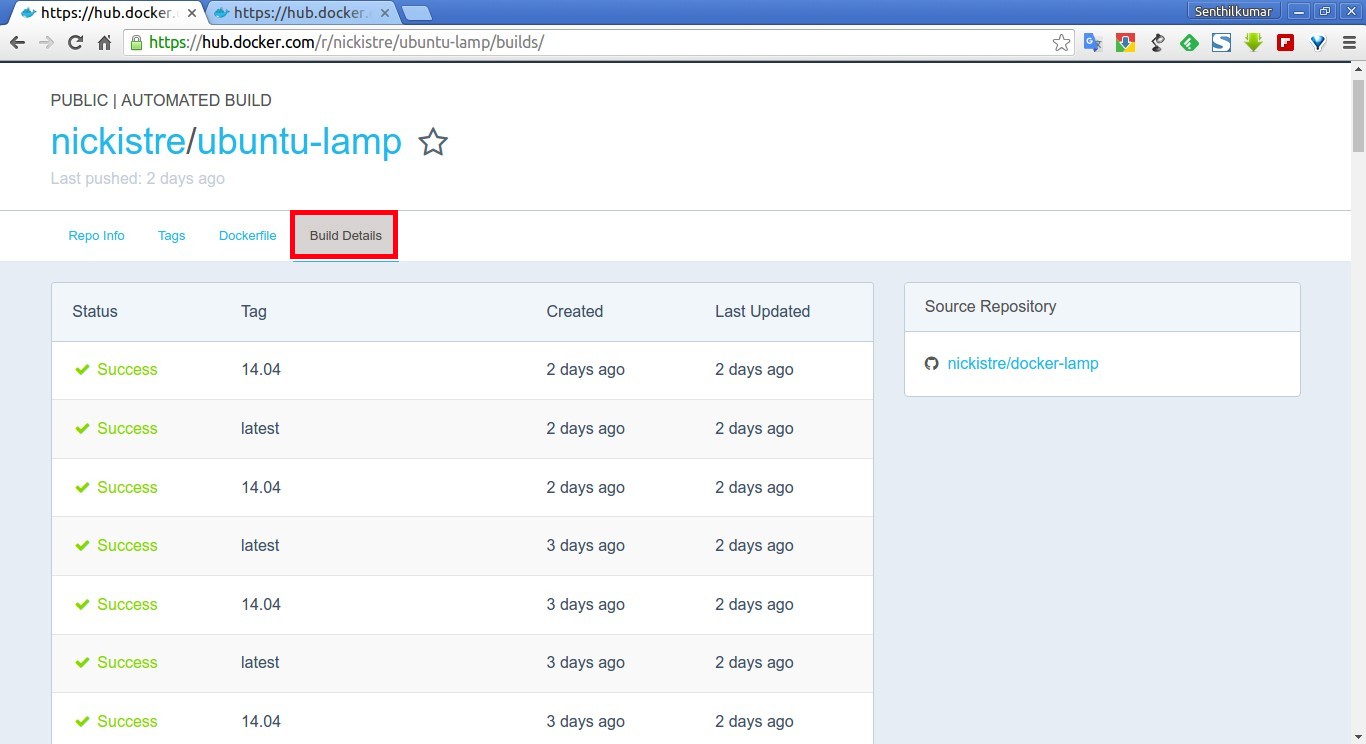This screenshot has width=1366, height=744.
Task: Open the first Success build tagged latest
Action: (x=462, y=429)
